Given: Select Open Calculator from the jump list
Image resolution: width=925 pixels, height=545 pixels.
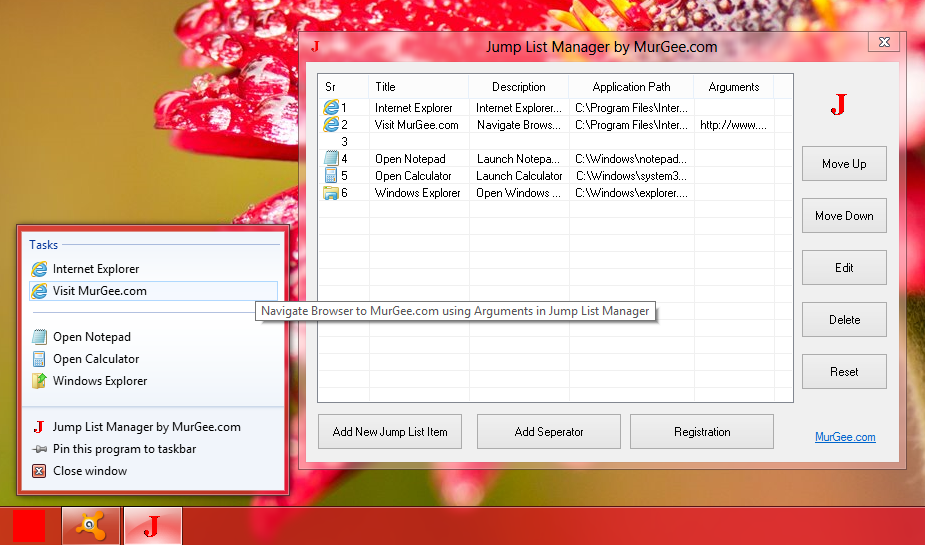Looking at the screenshot, I should coord(153,359).
